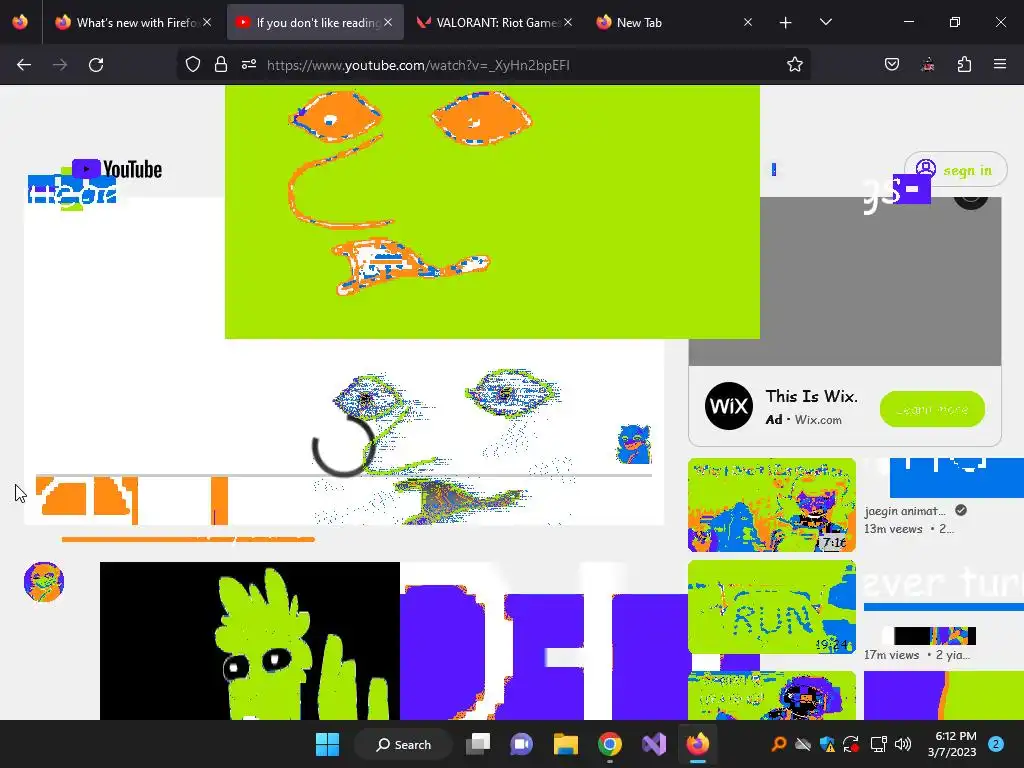The width and height of the screenshot is (1024, 768).
Task: Open Windows Start menu
Action: (327, 744)
